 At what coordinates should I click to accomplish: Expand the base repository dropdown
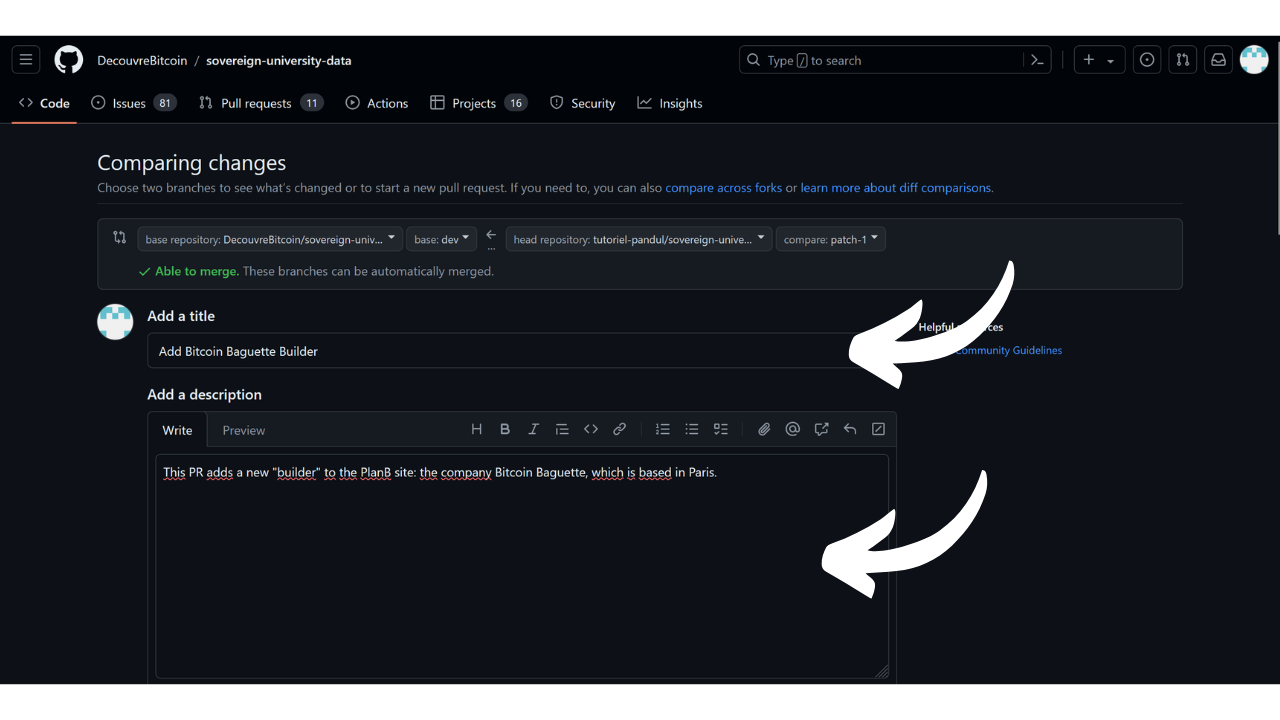click(270, 239)
